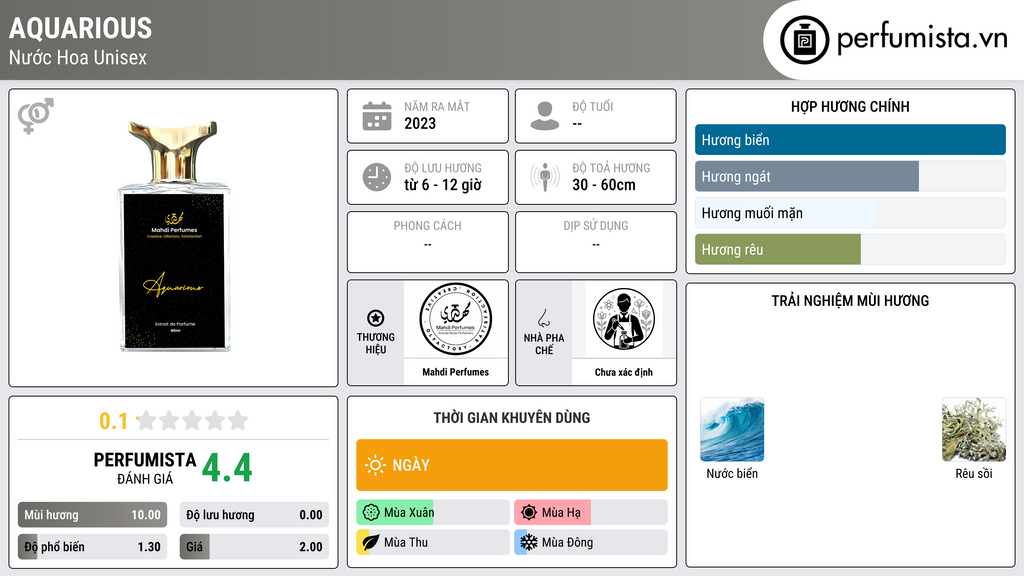This screenshot has height=576, width=1024.
Task: Click the DỊP SỬ DỤNG card
Action: click(596, 242)
